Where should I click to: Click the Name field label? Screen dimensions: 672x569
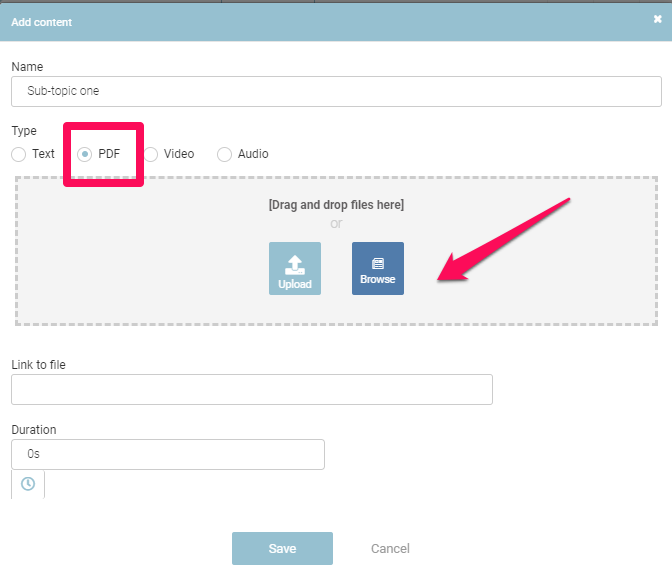[27, 67]
